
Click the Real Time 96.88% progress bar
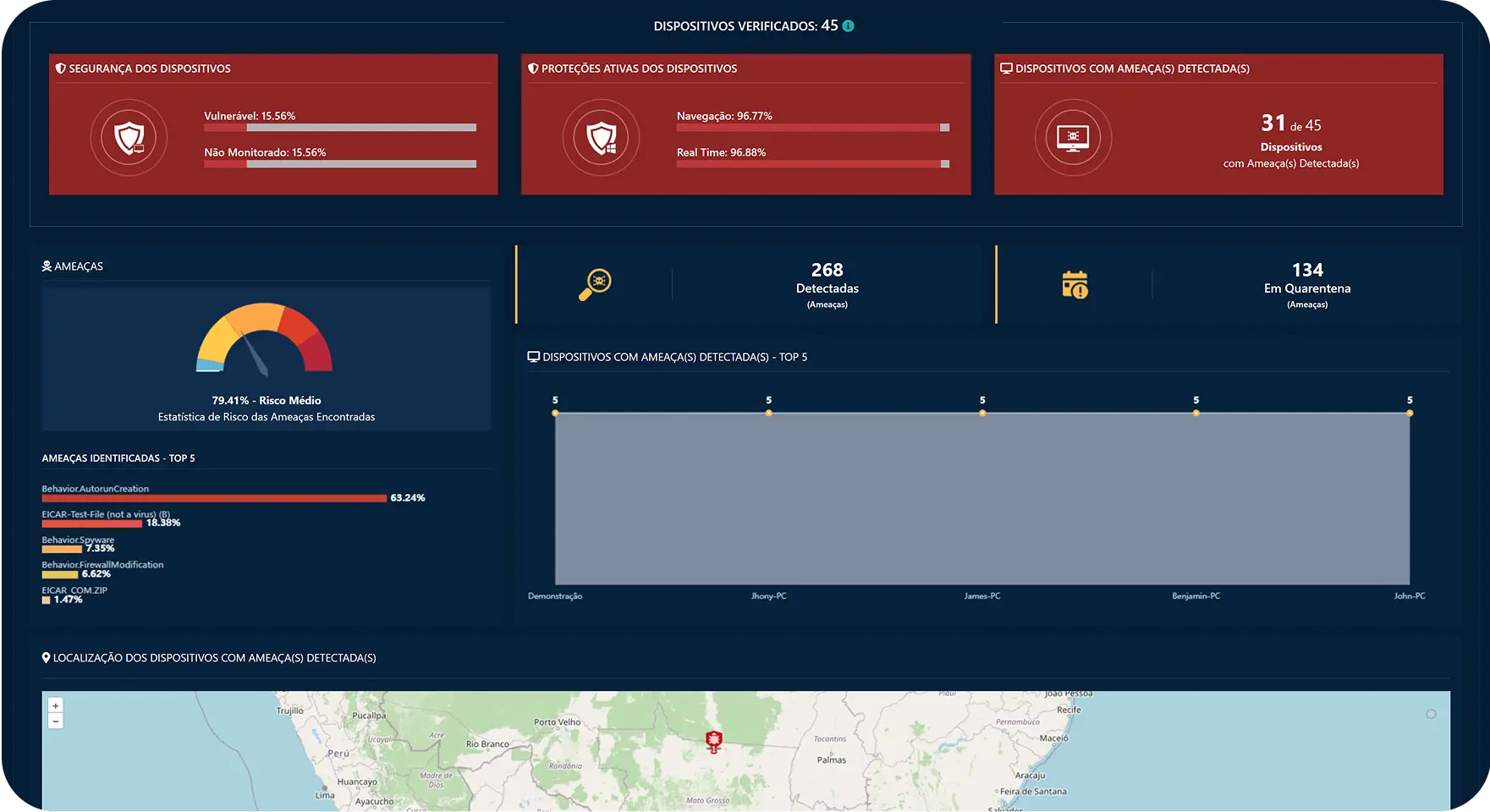(x=813, y=164)
